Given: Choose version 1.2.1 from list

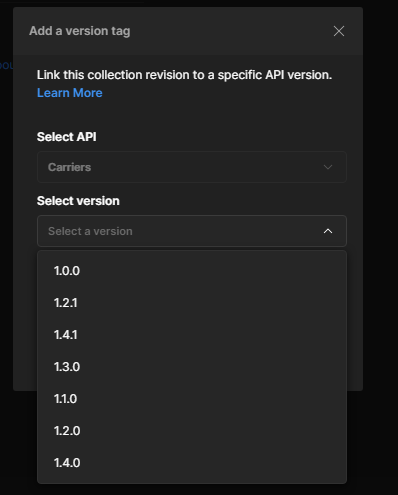Looking at the screenshot, I should click(192, 303).
